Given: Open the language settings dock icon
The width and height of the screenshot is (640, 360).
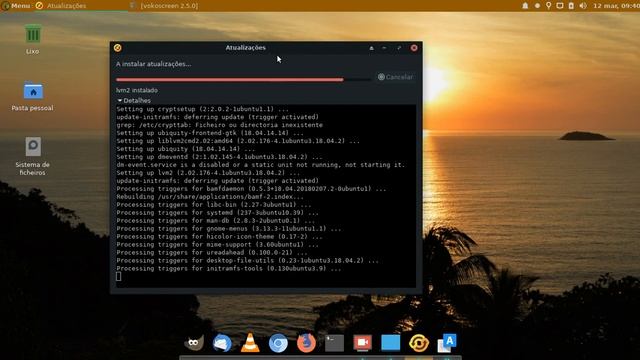Looking at the screenshot, I should [x=447, y=343].
